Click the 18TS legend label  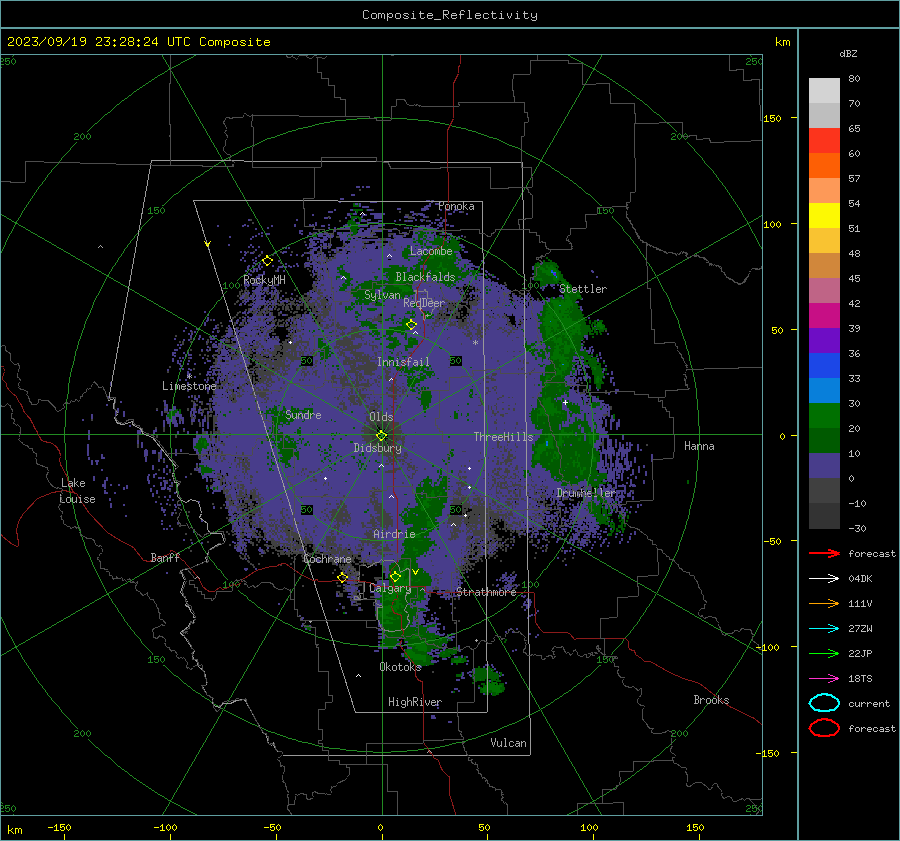click(x=860, y=679)
